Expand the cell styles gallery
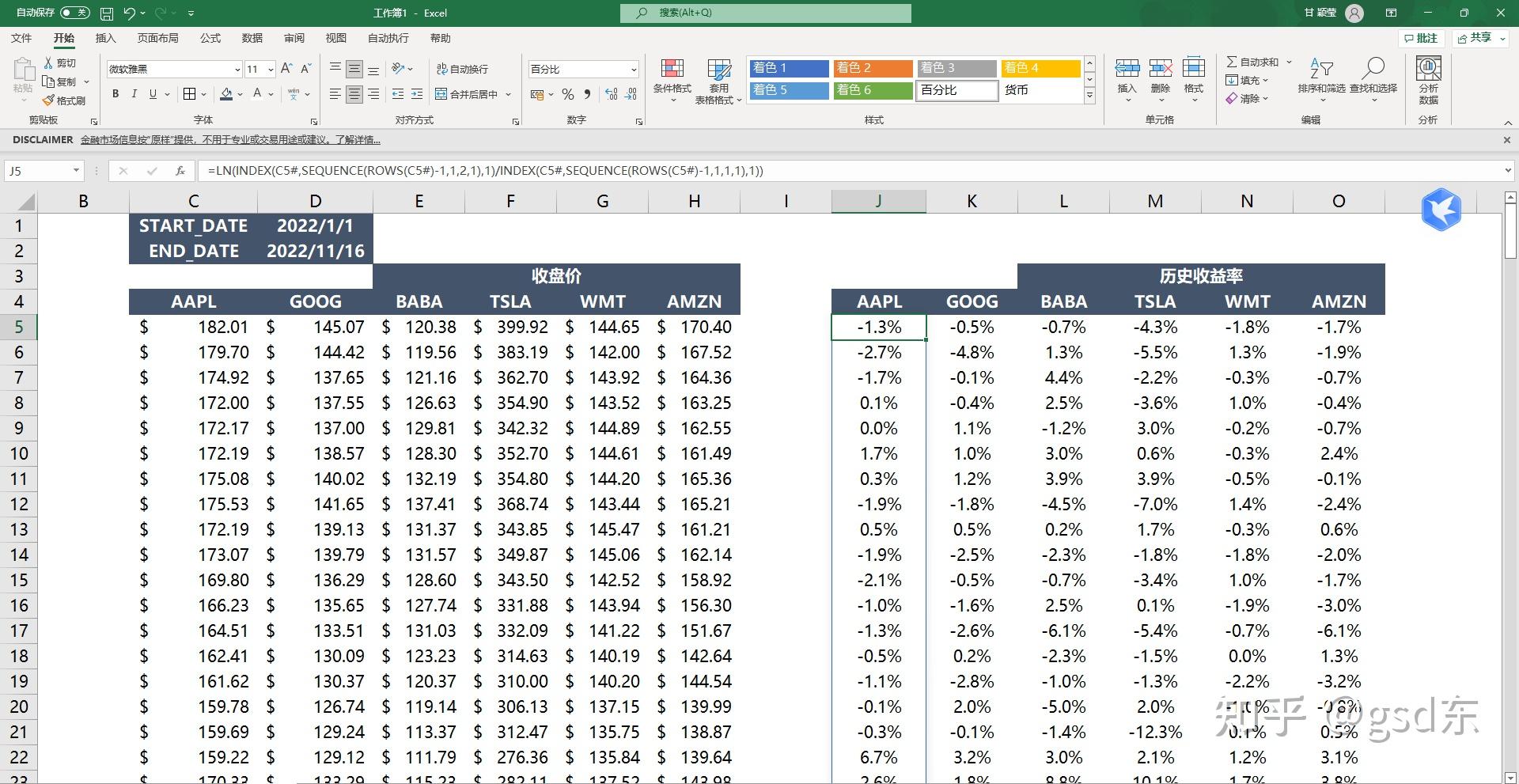The image size is (1519, 784). pos(1089,96)
